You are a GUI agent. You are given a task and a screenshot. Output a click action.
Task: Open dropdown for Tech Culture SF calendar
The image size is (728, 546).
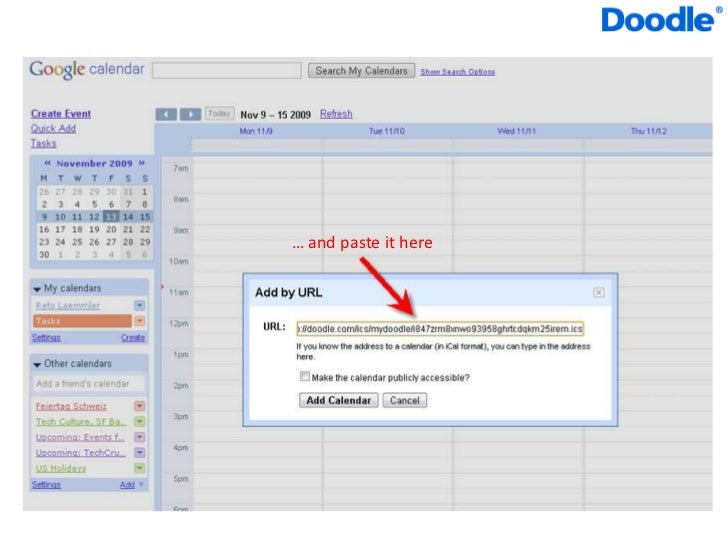(139, 422)
